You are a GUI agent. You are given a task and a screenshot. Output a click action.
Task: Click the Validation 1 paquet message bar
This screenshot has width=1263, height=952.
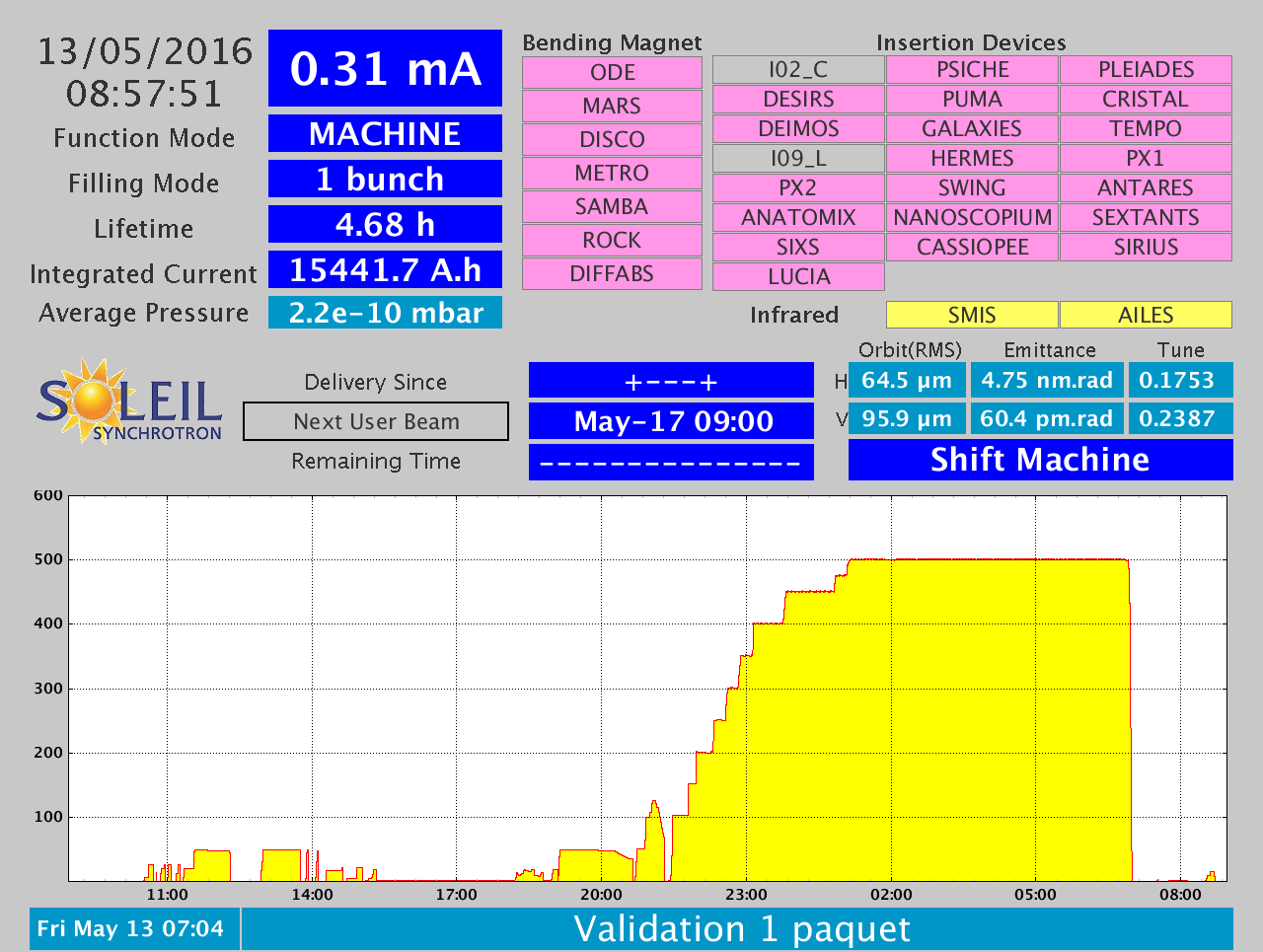[738, 929]
